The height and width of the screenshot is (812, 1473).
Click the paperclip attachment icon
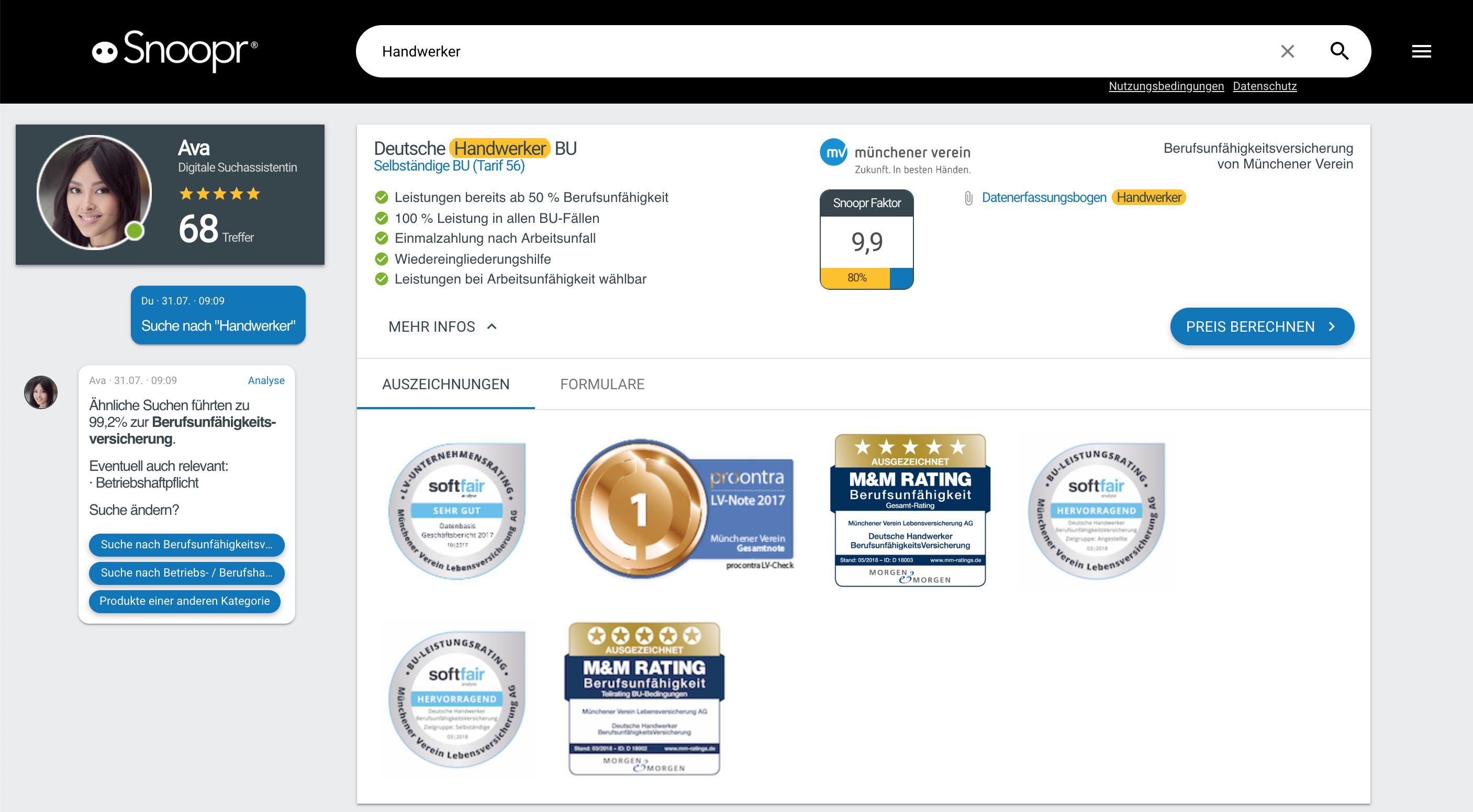click(968, 198)
